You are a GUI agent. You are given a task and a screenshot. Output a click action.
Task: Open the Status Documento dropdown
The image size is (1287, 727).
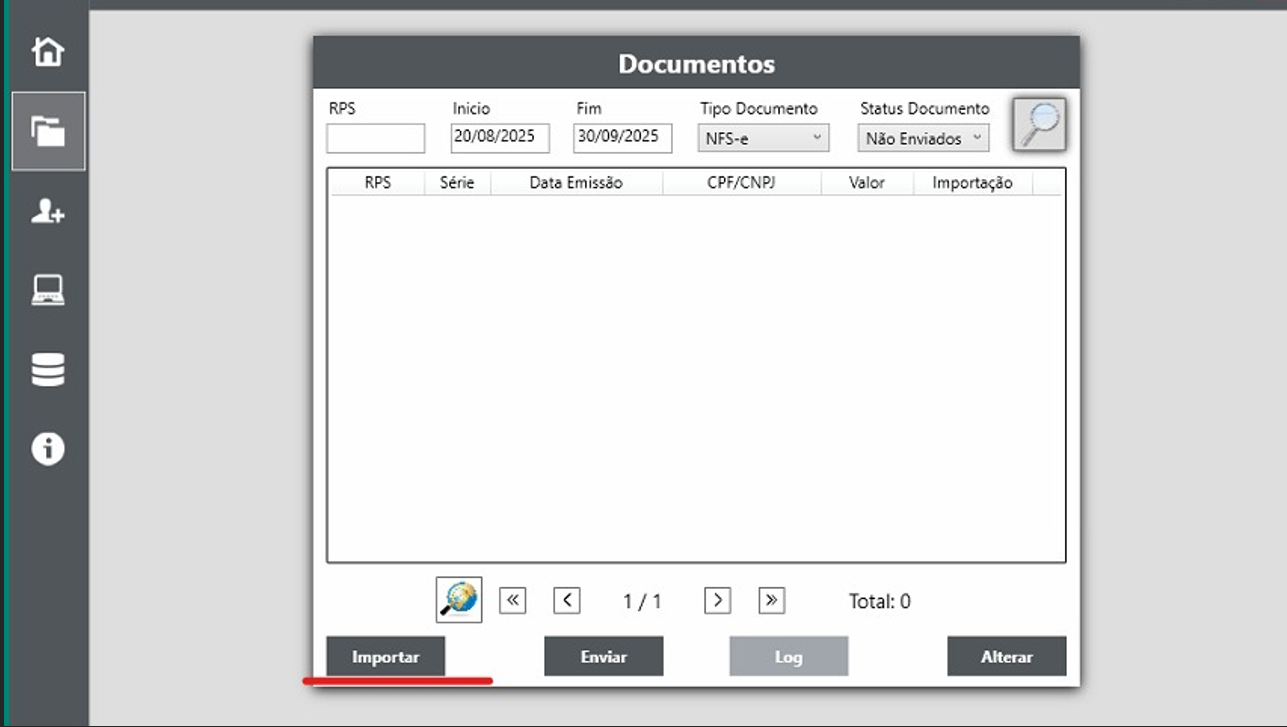pyautogui.click(x=923, y=139)
